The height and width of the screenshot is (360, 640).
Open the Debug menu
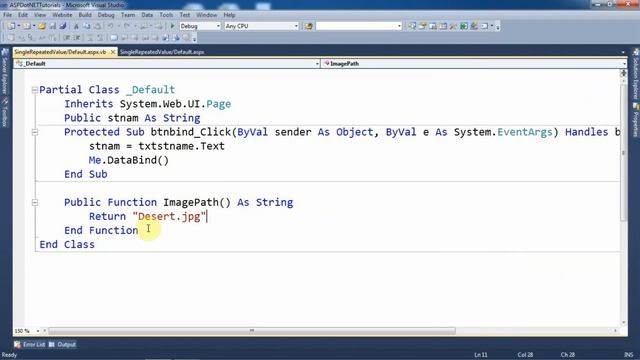106,15
